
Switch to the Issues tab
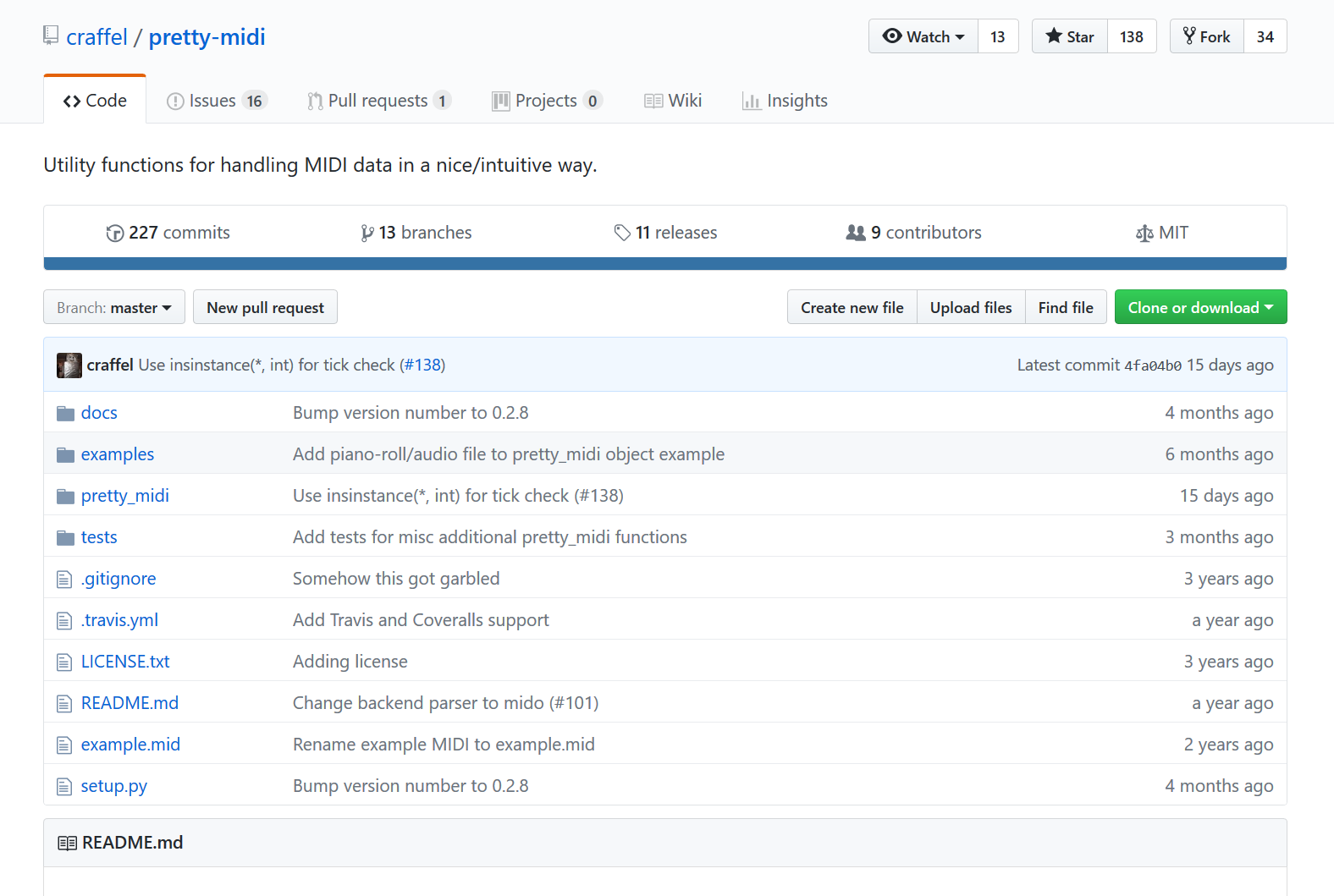pyautogui.click(x=217, y=101)
